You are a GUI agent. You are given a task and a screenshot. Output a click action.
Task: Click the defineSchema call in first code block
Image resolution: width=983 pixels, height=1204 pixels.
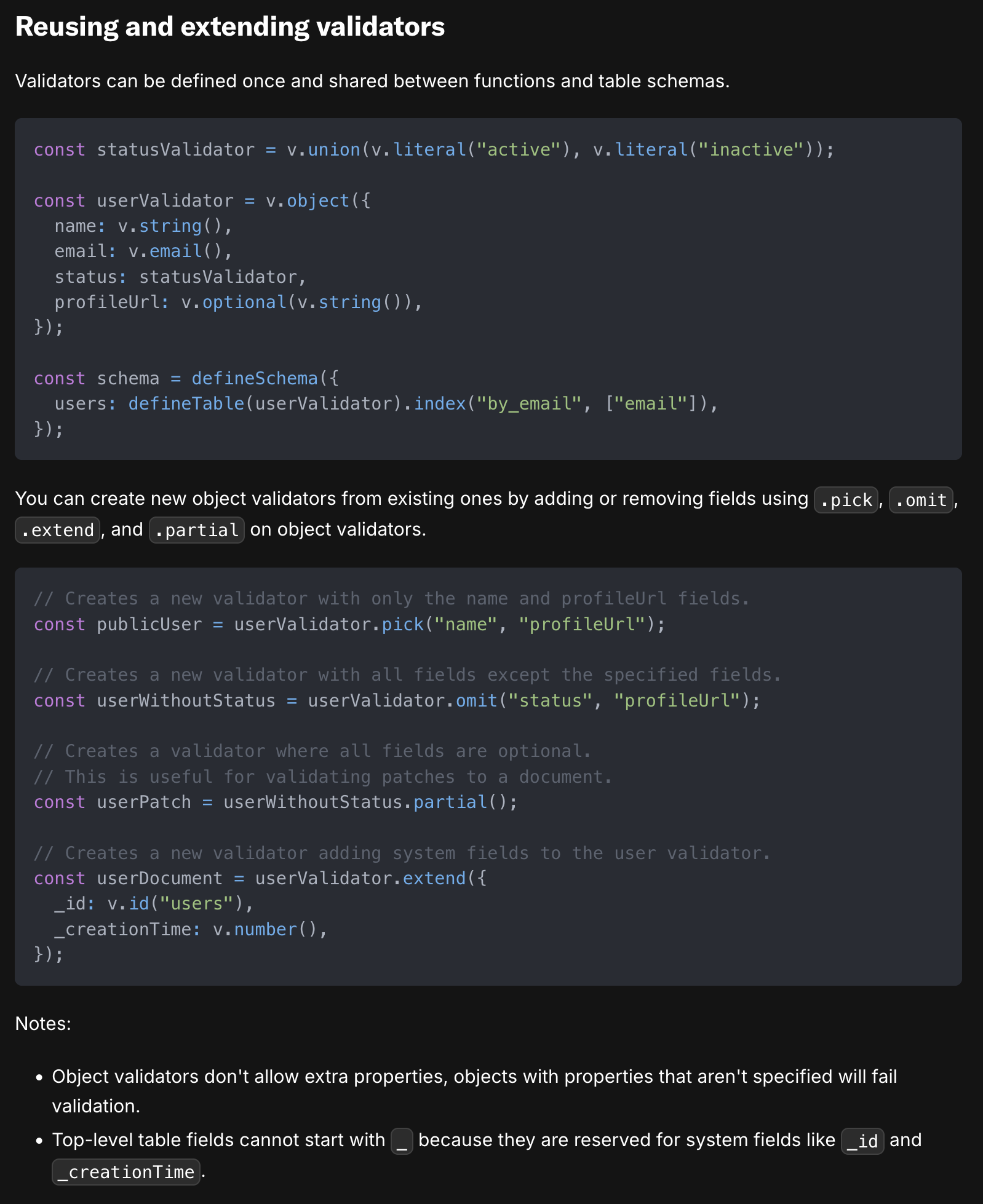click(255, 378)
